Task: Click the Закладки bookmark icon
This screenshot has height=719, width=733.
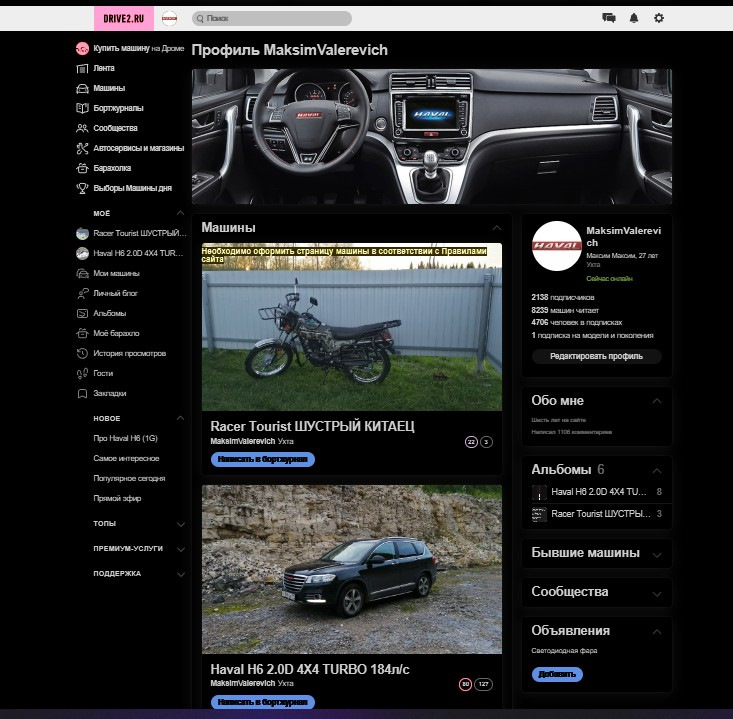Action: pos(82,394)
